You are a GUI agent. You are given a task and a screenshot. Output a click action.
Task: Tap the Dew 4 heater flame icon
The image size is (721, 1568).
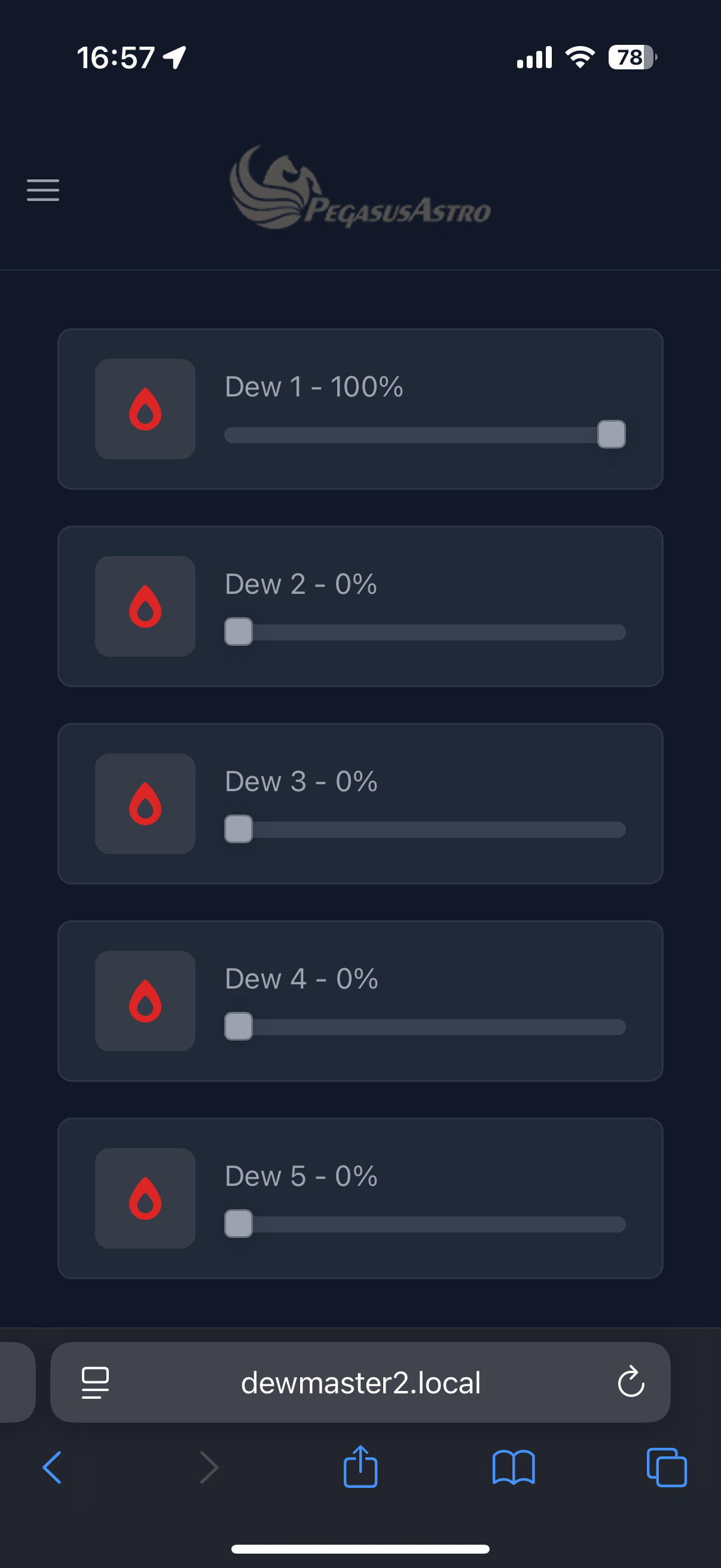(x=145, y=1000)
